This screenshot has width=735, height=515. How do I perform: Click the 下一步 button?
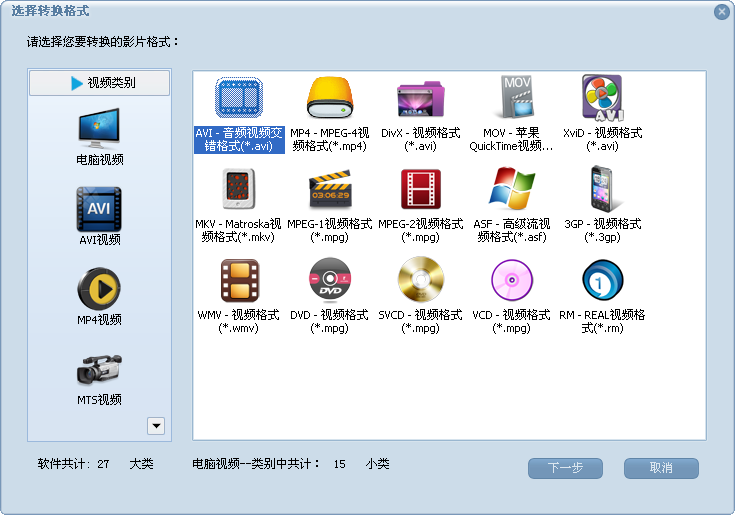point(565,468)
